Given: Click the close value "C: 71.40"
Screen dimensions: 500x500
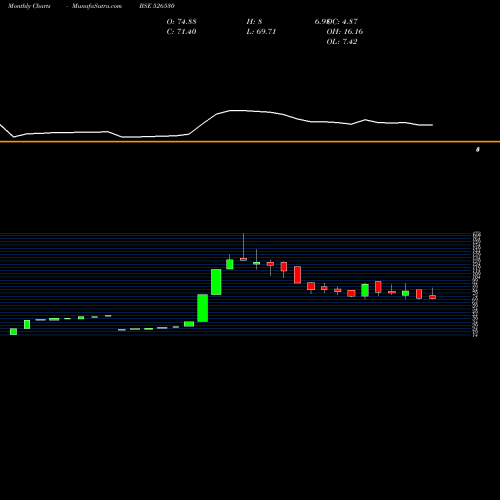Looking at the screenshot, I should tap(181, 32).
